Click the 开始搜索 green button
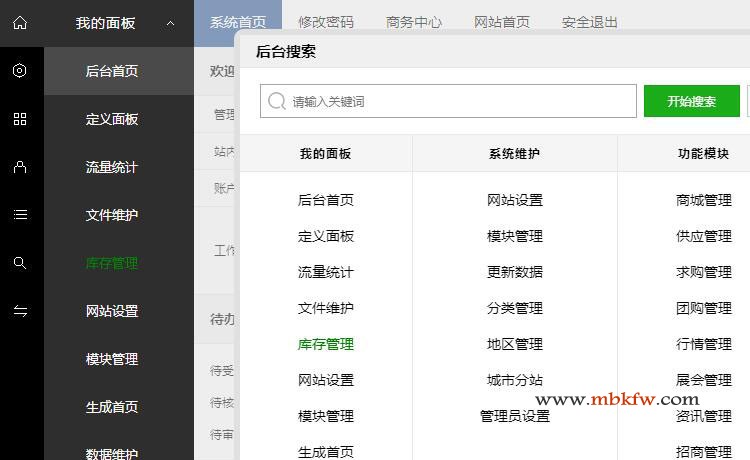This screenshot has width=750, height=460. 691,101
